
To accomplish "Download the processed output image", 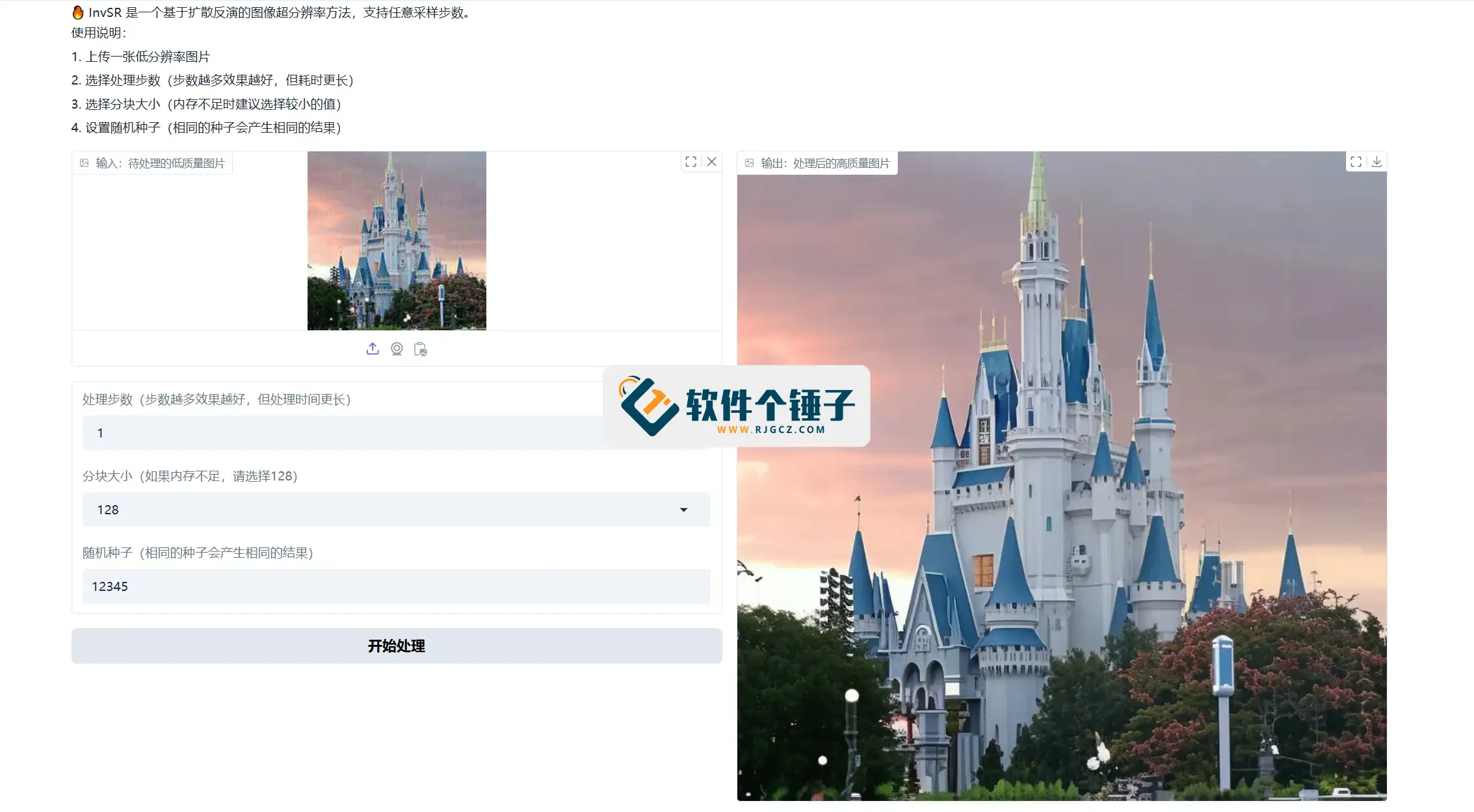I will coord(1377,162).
